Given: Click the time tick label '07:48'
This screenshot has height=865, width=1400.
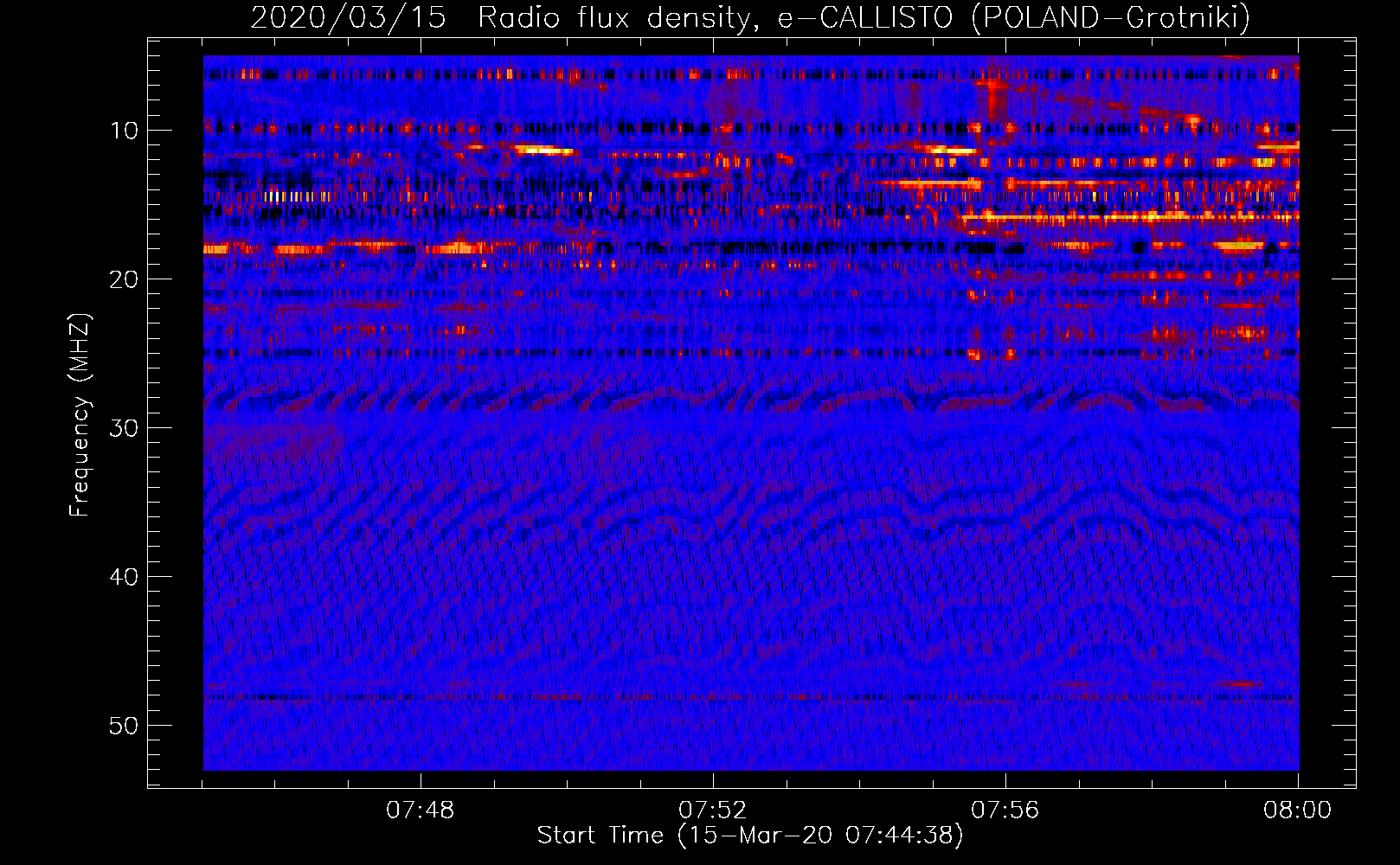Looking at the screenshot, I should [x=420, y=811].
